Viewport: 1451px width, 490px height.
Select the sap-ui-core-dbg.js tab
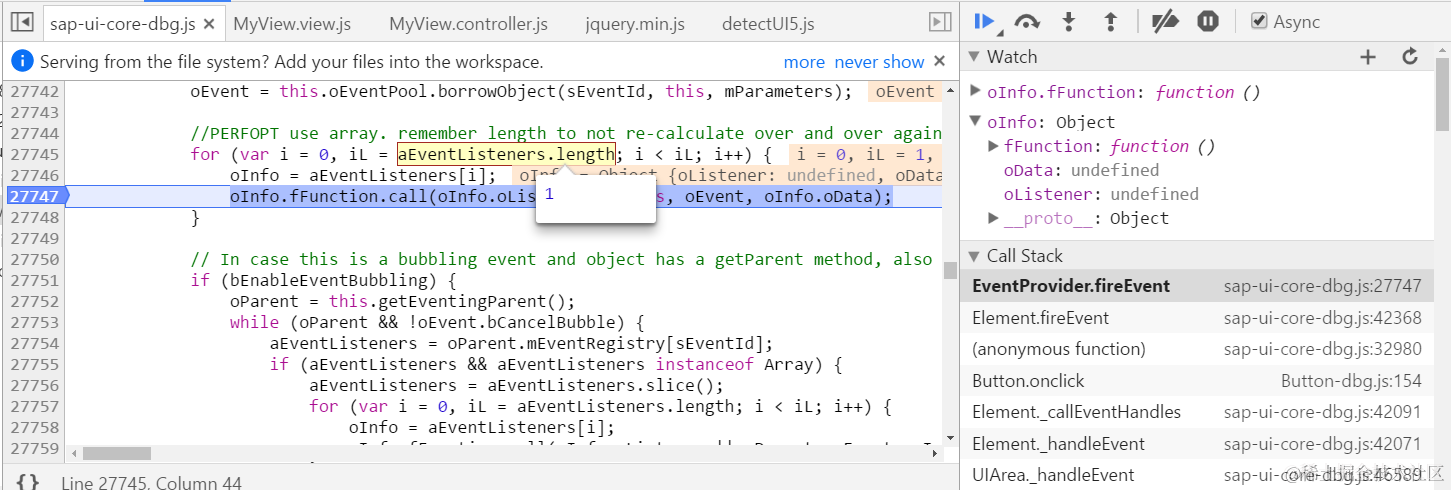pos(122,24)
